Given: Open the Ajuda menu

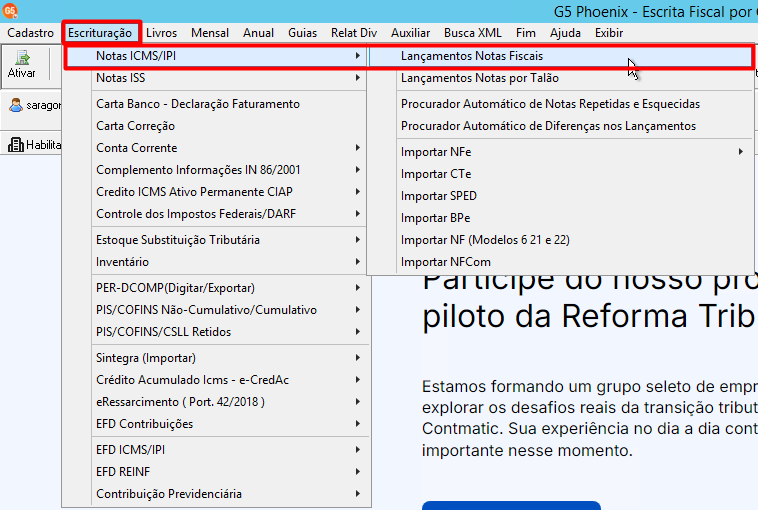Looking at the screenshot, I should (566, 33).
